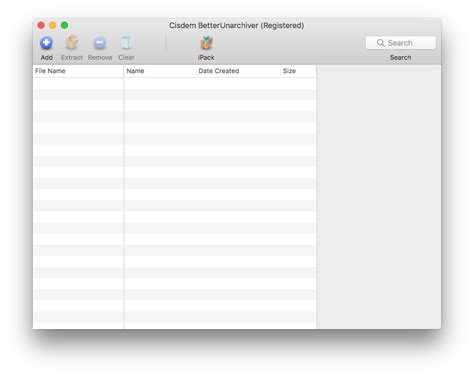
Task: Sort by Name column header
Action: point(160,71)
